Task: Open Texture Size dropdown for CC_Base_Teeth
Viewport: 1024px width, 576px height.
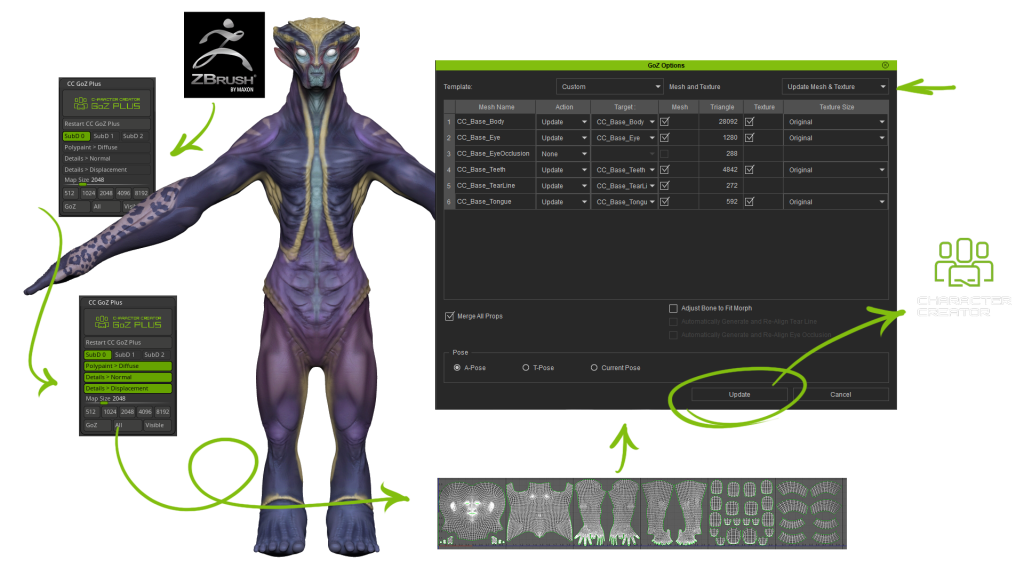Action: [x=835, y=170]
